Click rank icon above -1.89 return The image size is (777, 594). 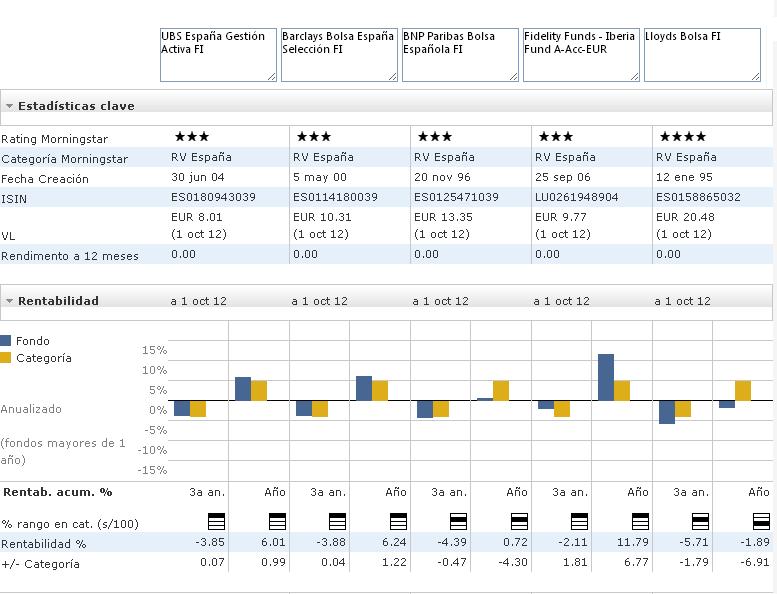click(x=761, y=522)
